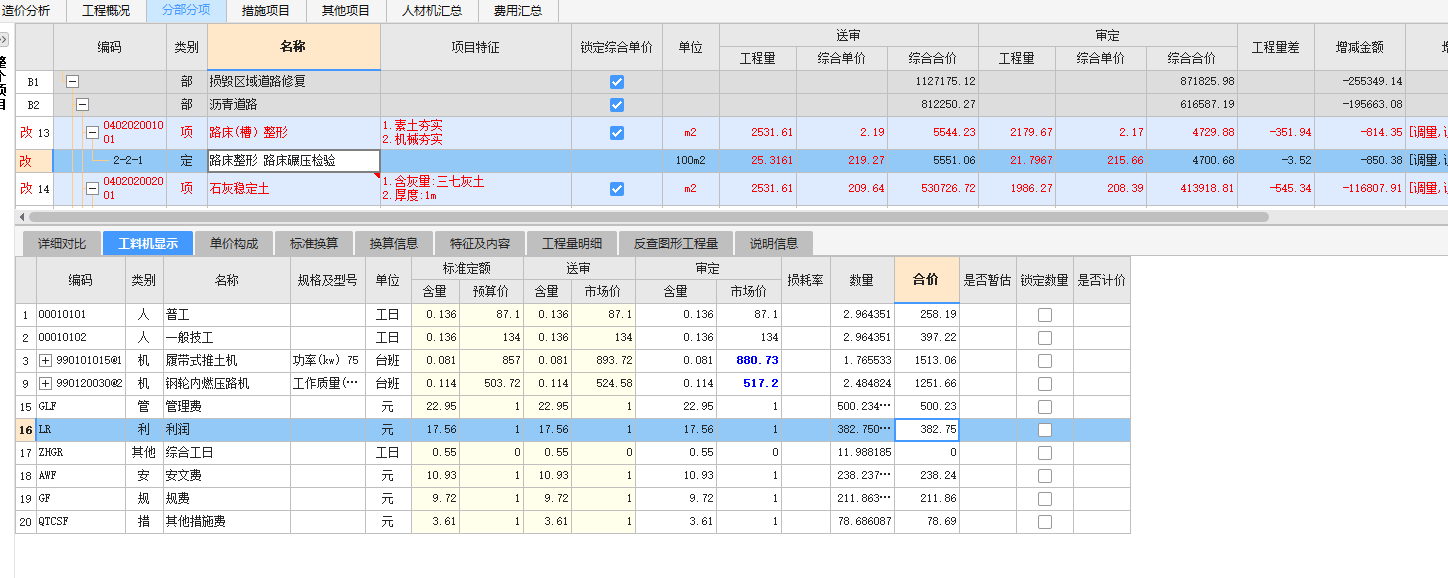Click the 含灰量:三七灰土 feature cell

(475, 188)
